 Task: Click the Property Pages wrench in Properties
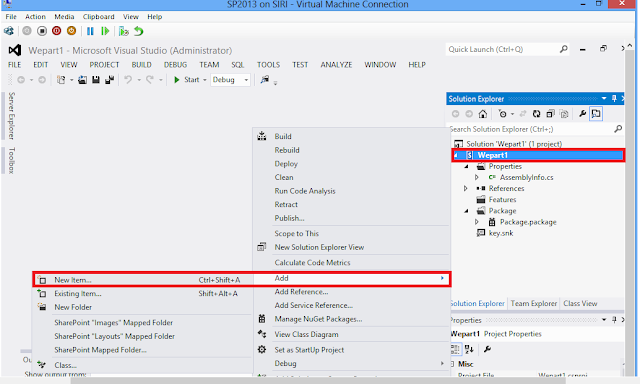tap(487, 349)
